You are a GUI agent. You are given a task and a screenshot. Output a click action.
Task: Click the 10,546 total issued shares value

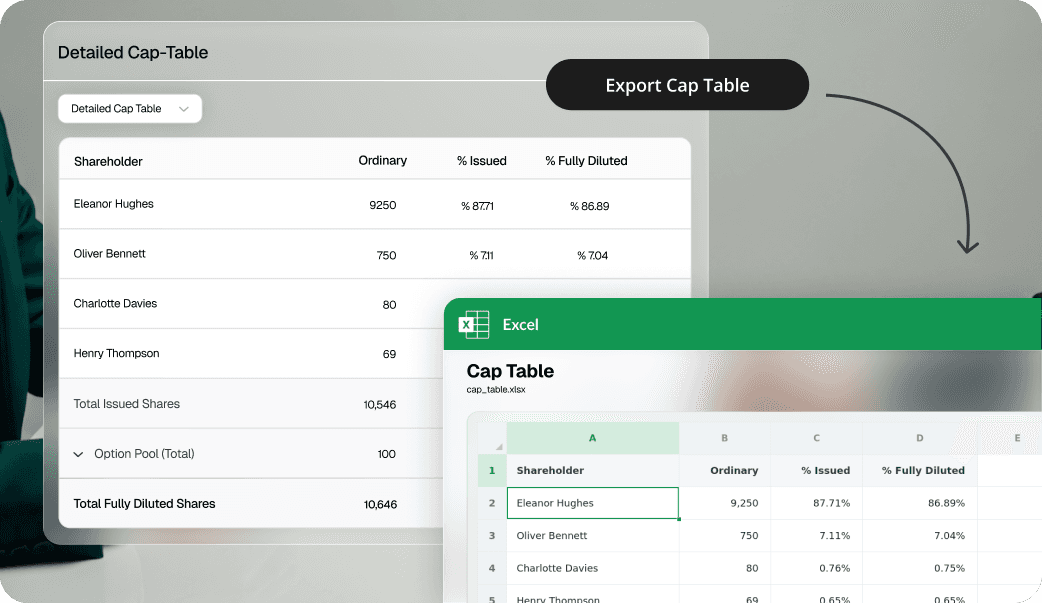[380, 405]
